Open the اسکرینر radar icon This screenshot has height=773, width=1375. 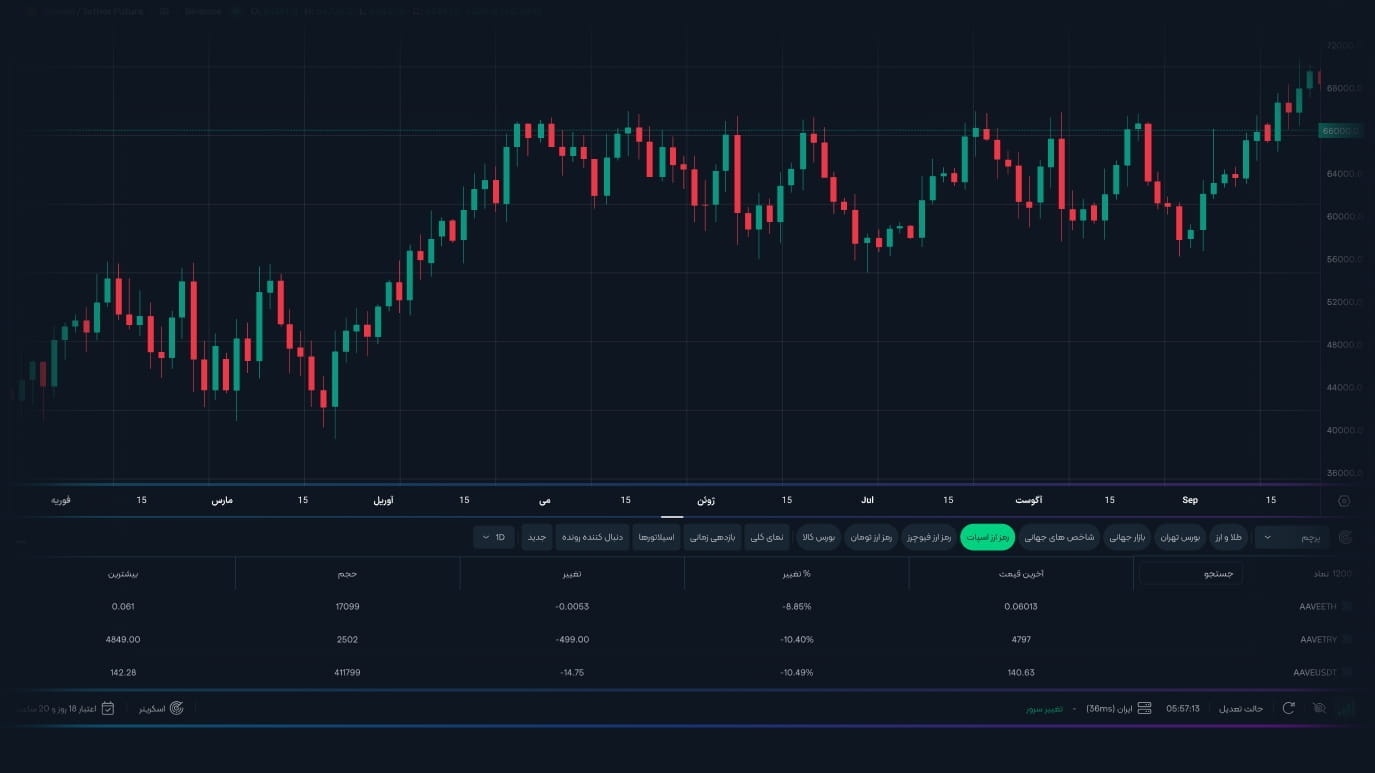pos(177,708)
